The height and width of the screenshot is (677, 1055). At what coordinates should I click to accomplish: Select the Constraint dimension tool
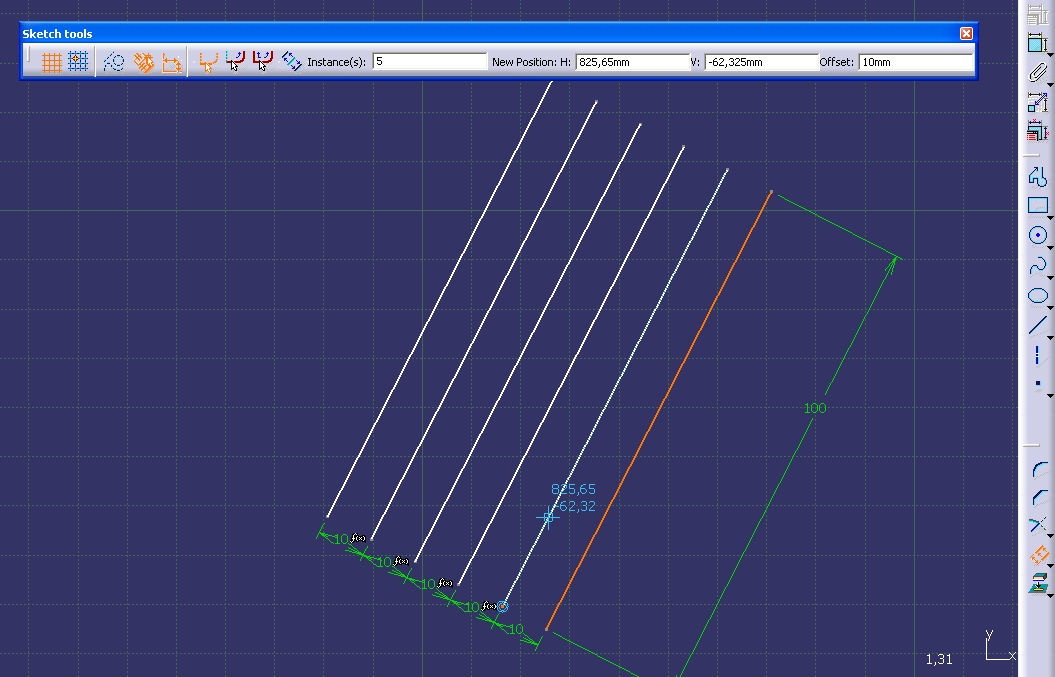[1036, 42]
